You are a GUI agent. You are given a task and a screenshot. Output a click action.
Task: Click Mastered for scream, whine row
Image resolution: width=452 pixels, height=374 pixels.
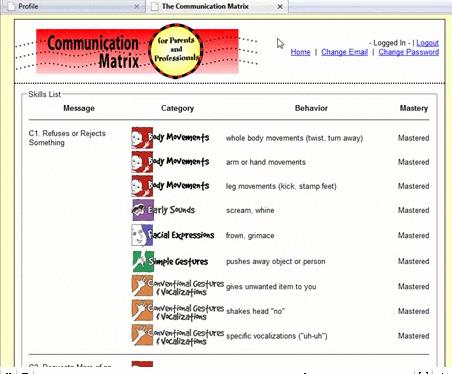413,210
